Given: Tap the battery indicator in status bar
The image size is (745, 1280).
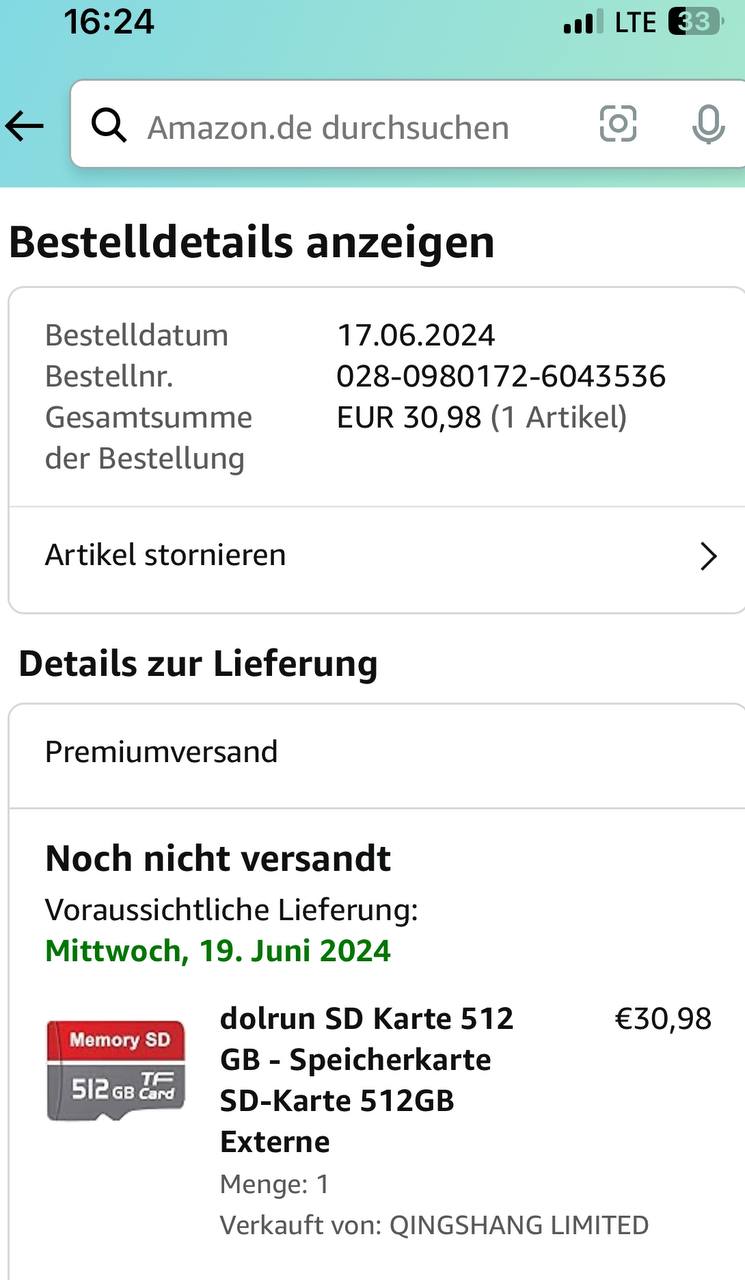Looking at the screenshot, I should [693, 22].
